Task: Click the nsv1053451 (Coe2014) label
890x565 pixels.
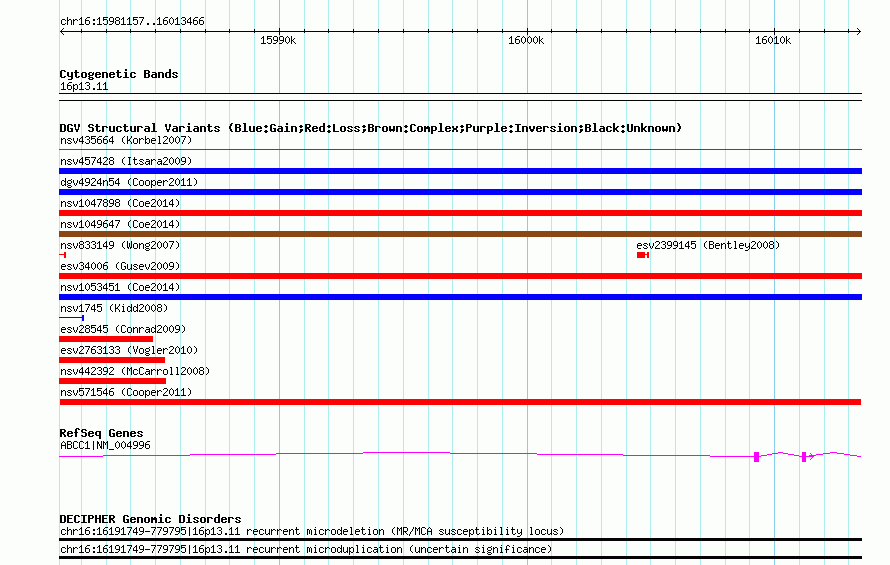Action: [x=120, y=287]
